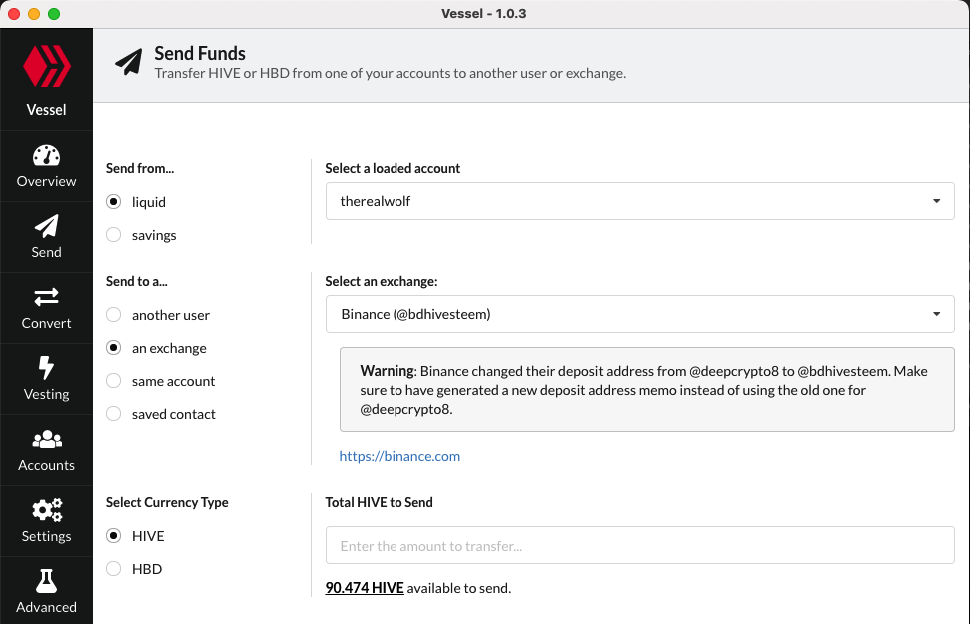Viewport: 970px width, 624px height.
Task: Click the Hive logo in the sidebar
Action: 46,66
